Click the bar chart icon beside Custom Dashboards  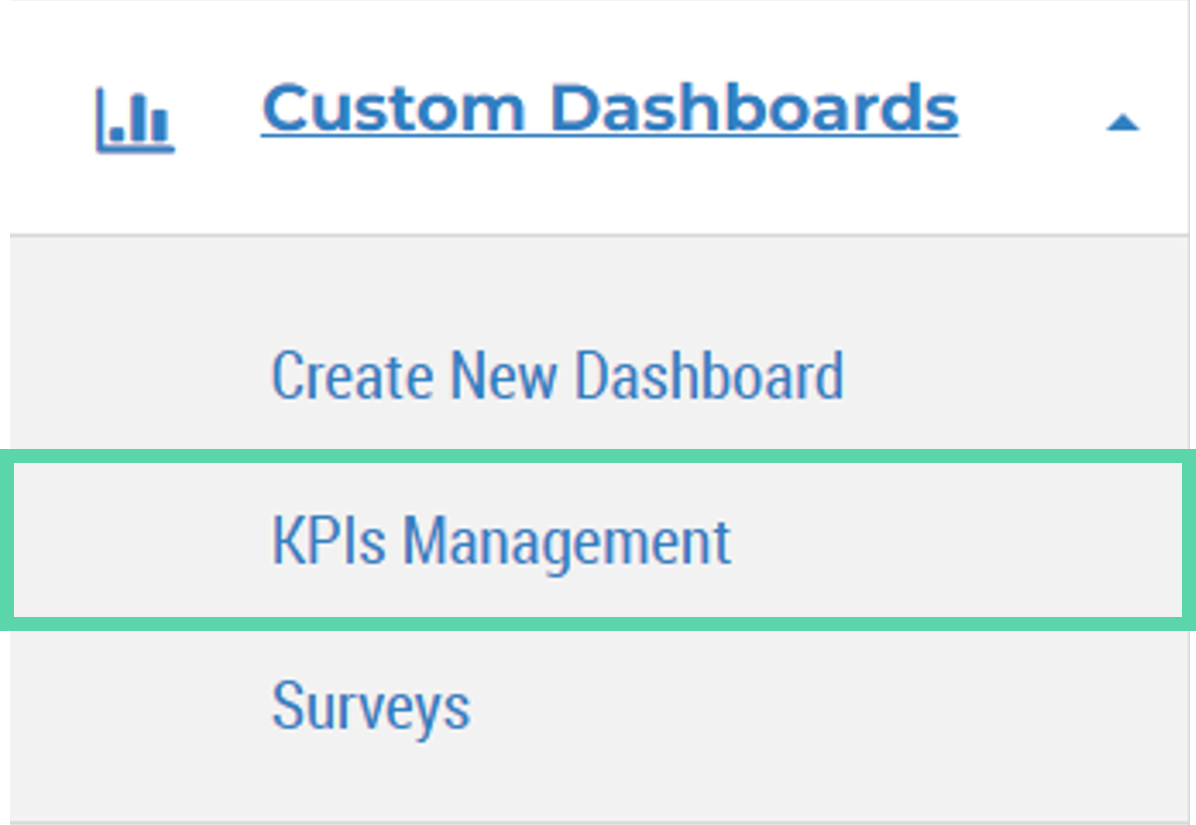(x=135, y=120)
